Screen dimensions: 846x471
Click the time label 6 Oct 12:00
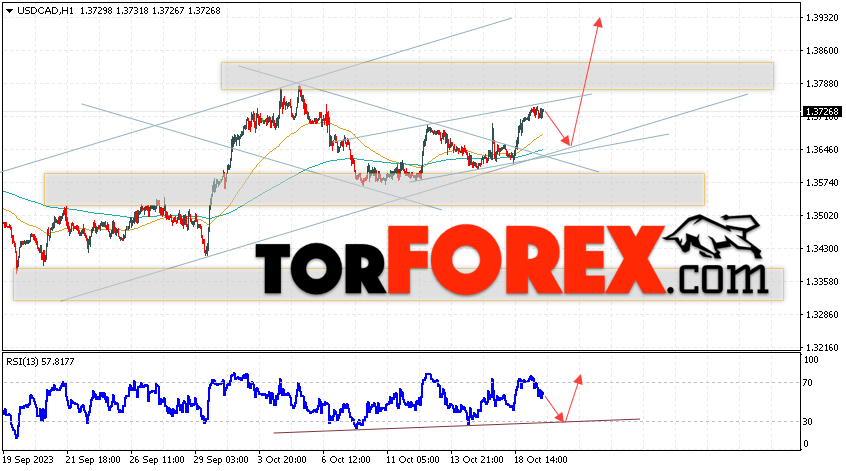click(346, 460)
